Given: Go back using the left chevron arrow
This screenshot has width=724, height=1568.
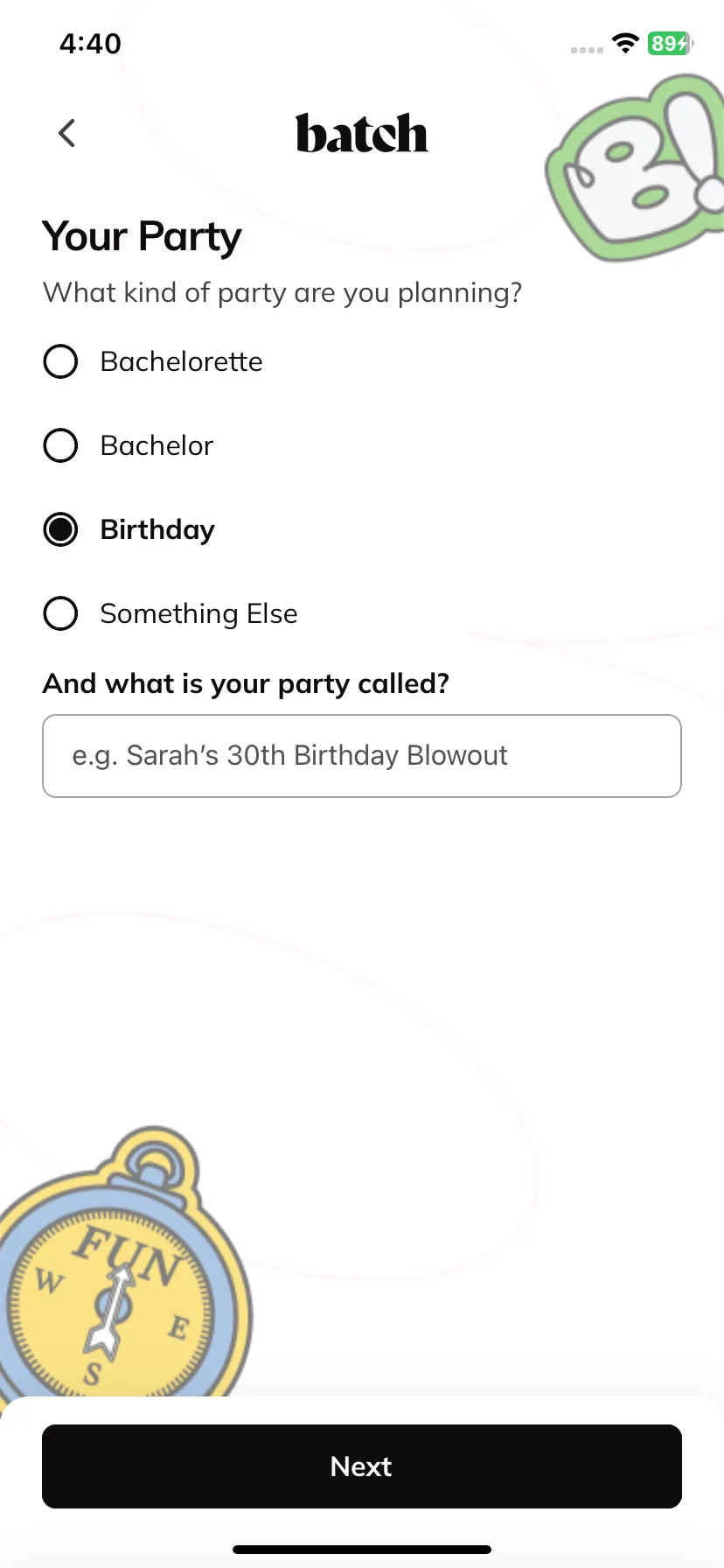Looking at the screenshot, I should click(x=66, y=134).
